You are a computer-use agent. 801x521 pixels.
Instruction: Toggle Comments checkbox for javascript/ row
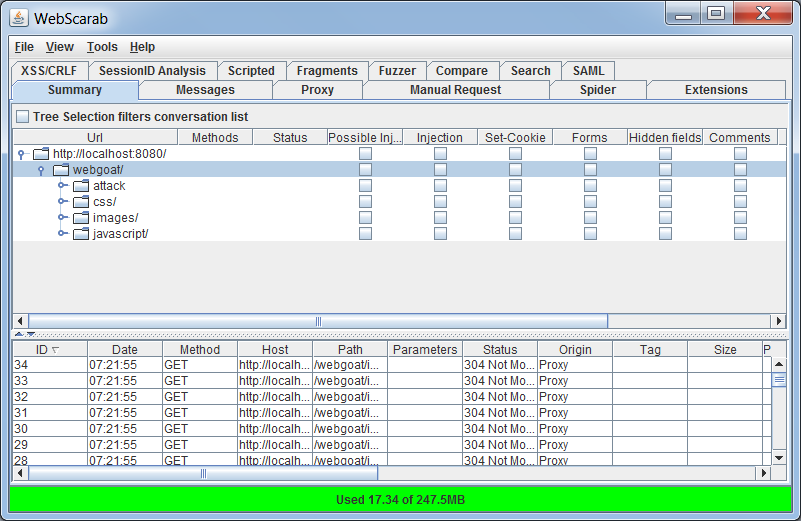pyautogui.click(x=740, y=233)
